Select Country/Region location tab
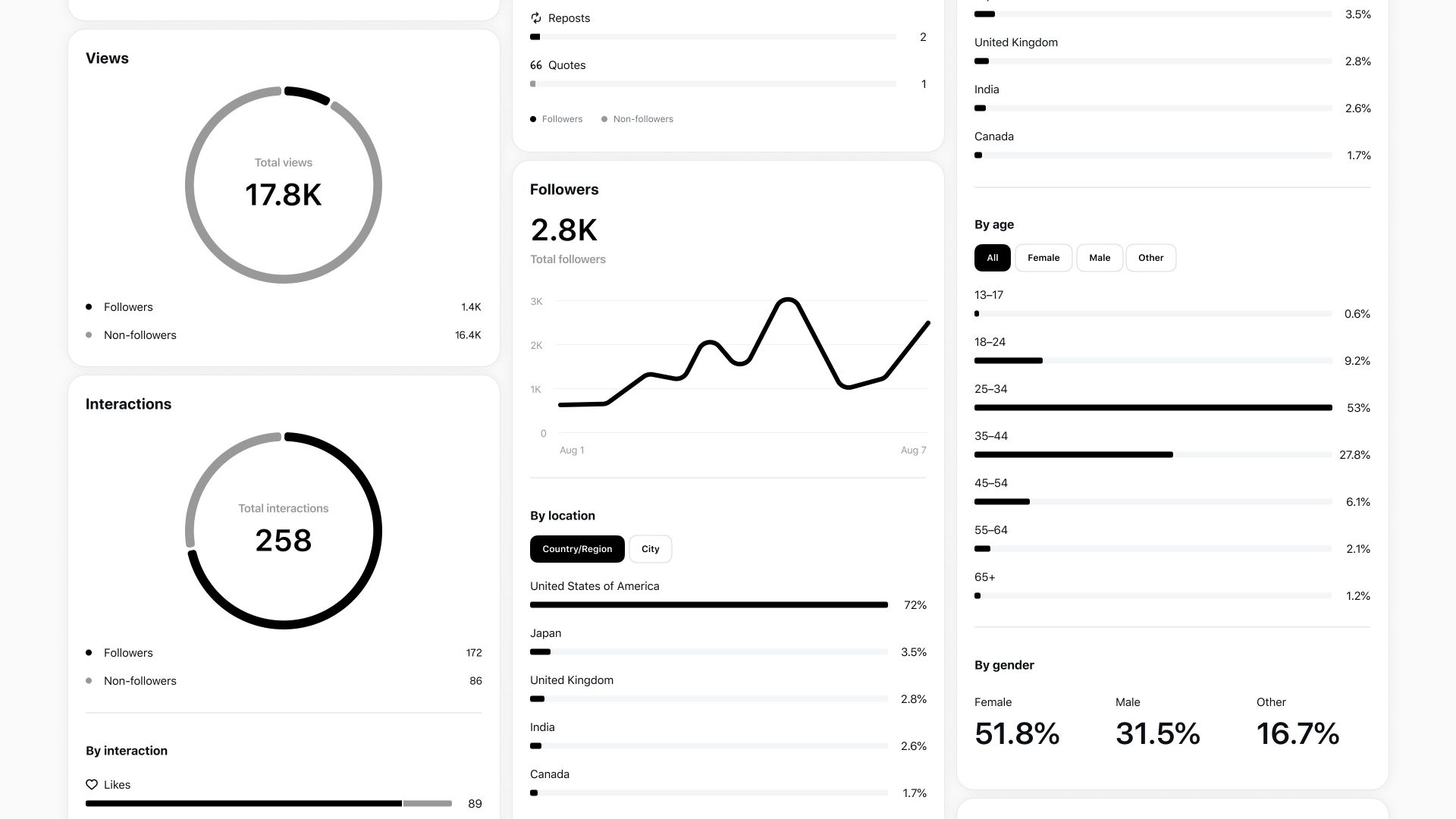 (576, 548)
